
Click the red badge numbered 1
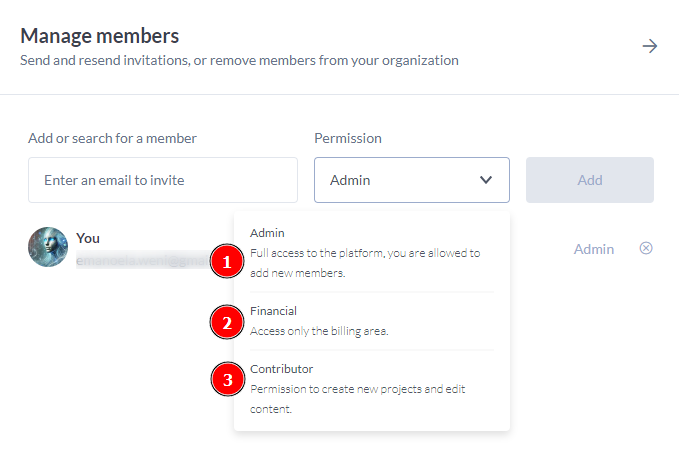227,263
